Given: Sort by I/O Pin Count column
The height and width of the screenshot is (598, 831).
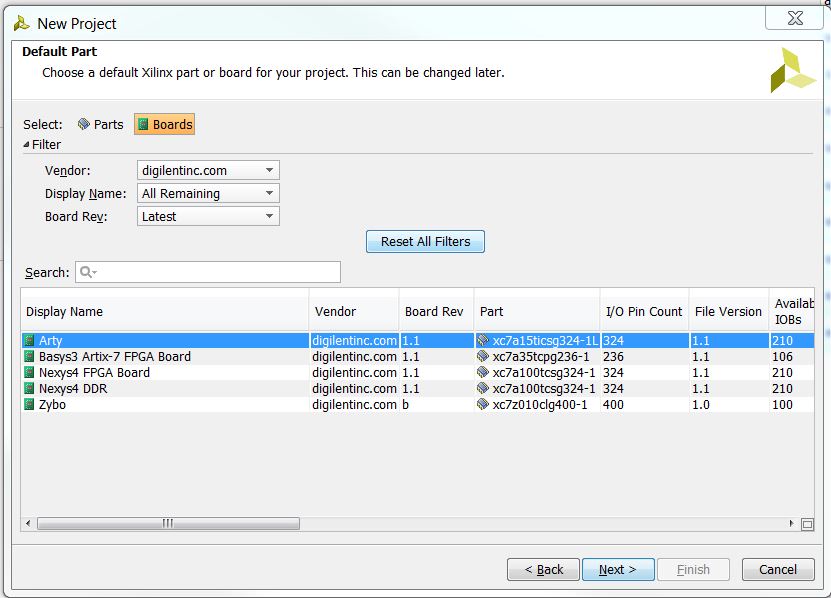Looking at the screenshot, I should [644, 312].
